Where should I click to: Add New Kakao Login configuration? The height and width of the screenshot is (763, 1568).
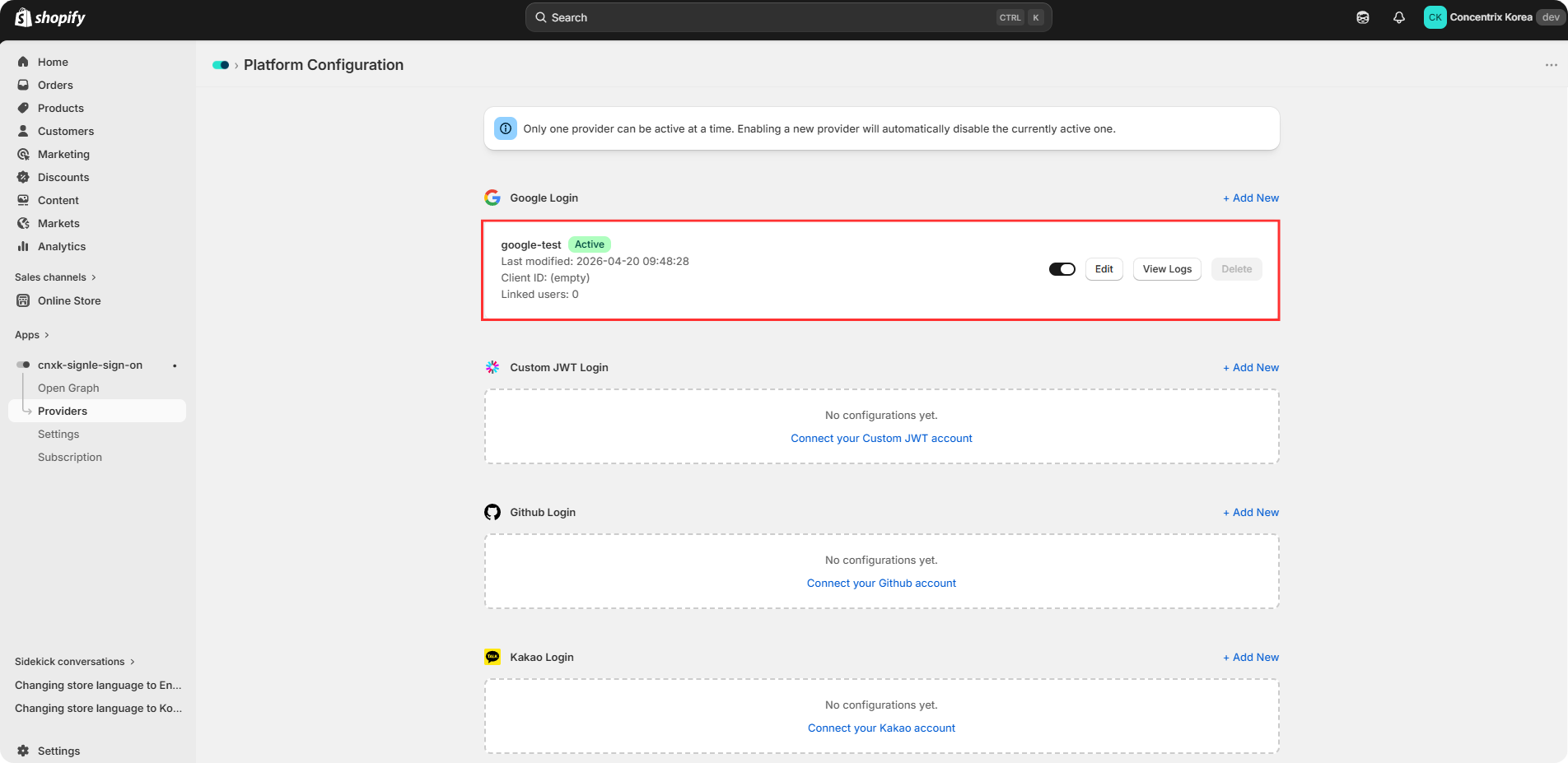[1251, 658]
